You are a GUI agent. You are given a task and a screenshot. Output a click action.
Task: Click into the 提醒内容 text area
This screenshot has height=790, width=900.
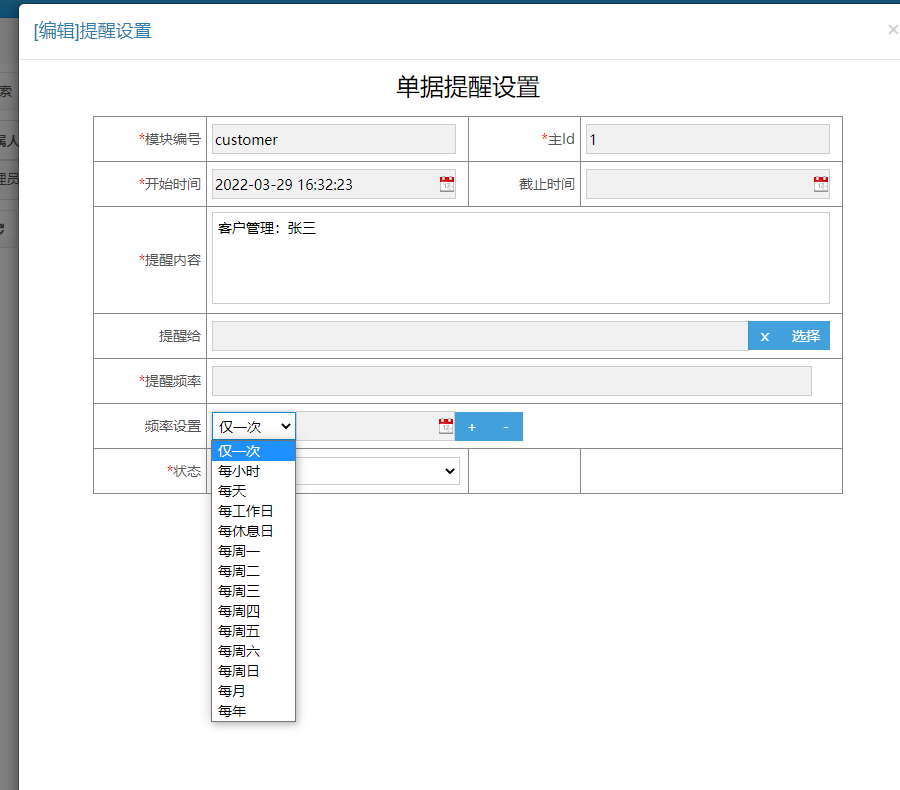(x=521, y=258)
